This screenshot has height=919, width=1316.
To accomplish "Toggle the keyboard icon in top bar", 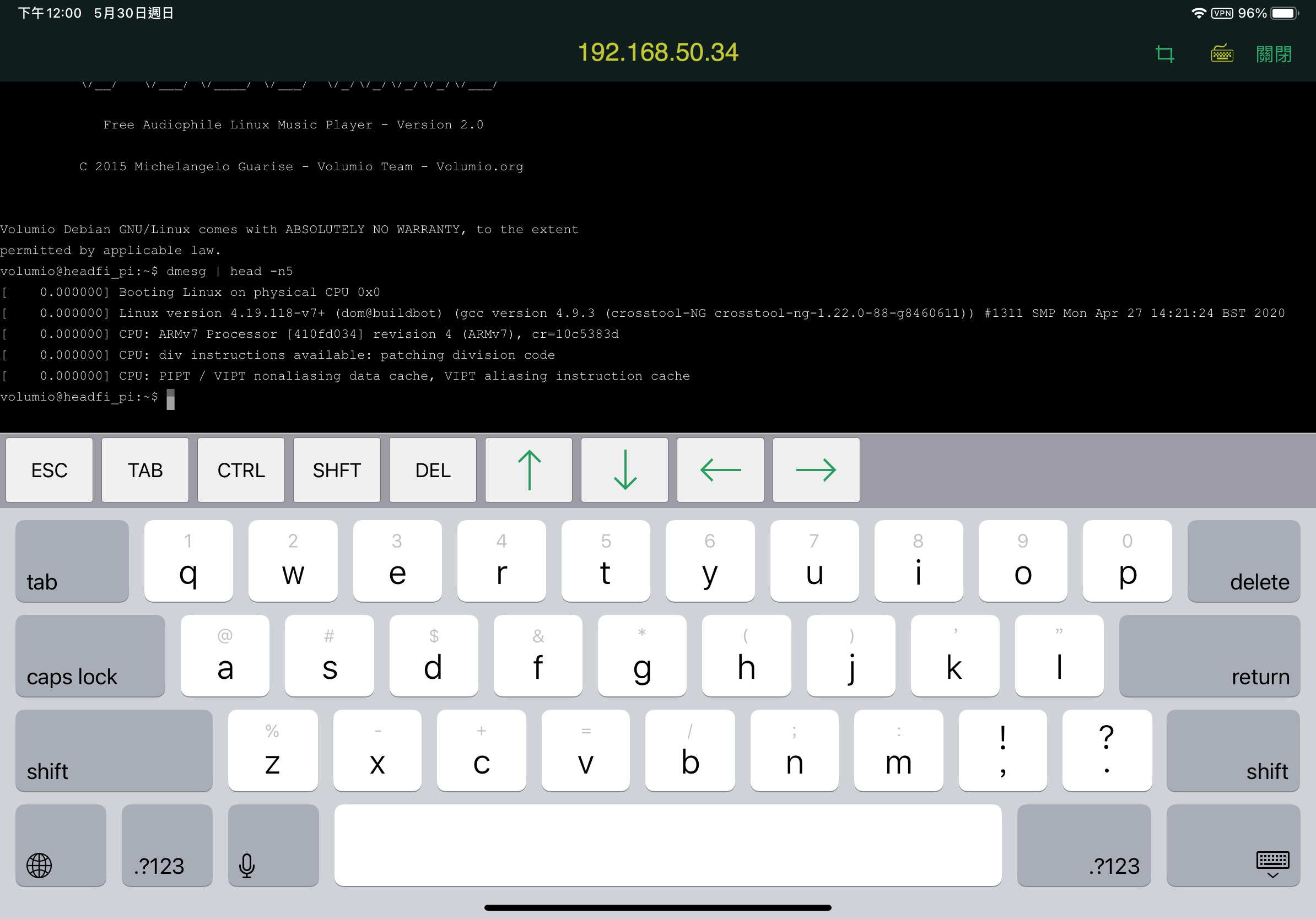I will pyautogui.click(x=1222, y=53).
